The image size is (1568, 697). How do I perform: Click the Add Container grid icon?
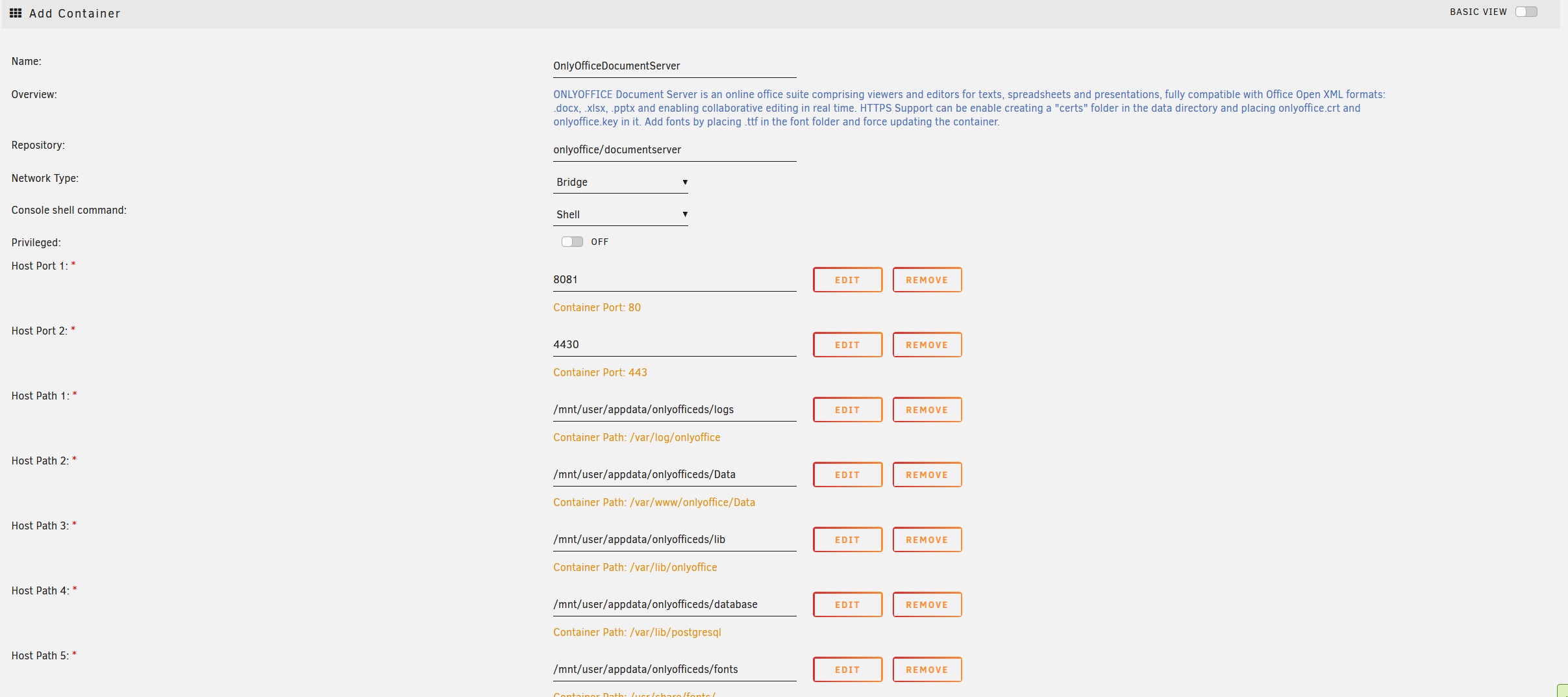click(x=16, y=13)
